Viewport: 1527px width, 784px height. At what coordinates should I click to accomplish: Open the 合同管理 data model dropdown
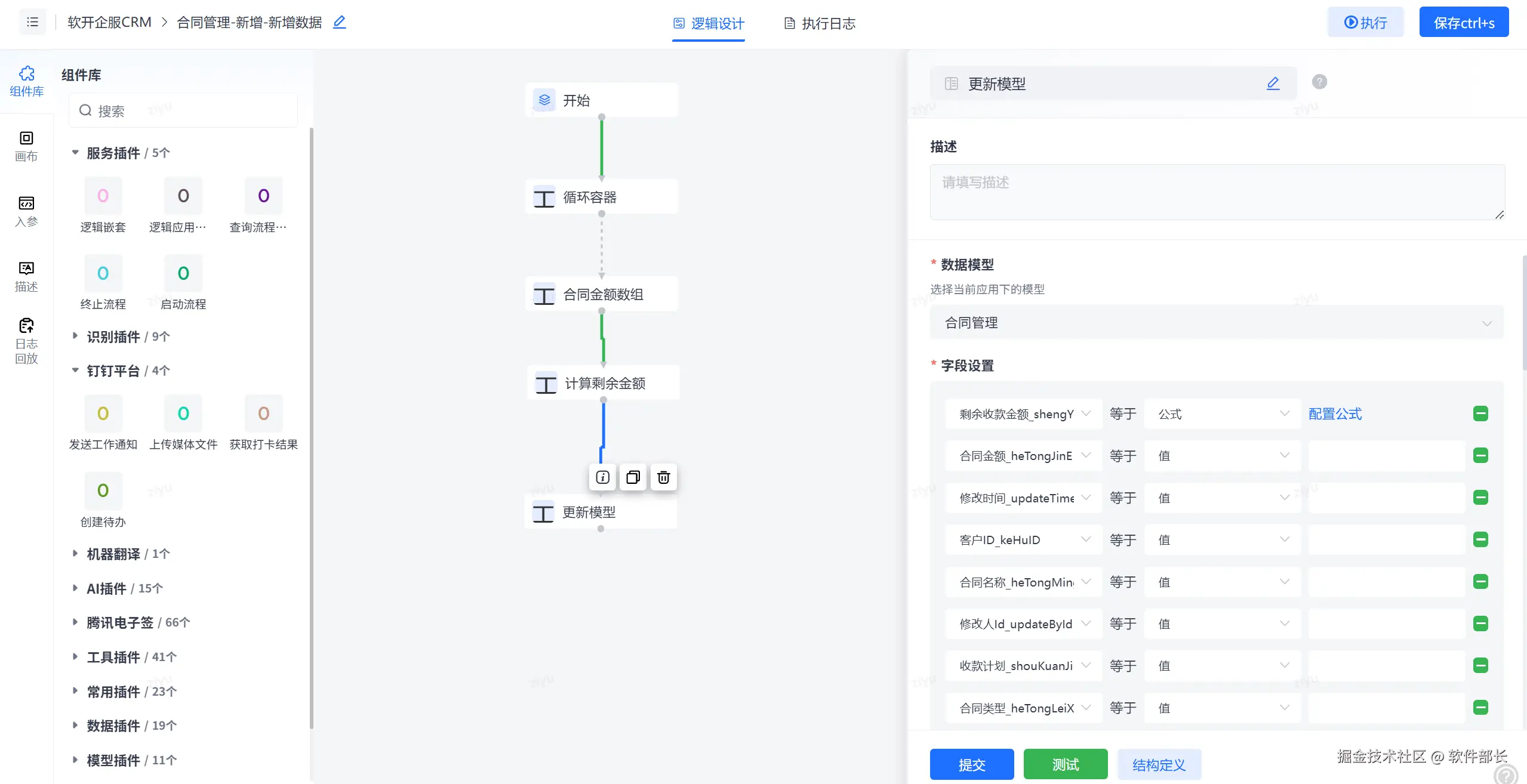[x=1217, y=323]
